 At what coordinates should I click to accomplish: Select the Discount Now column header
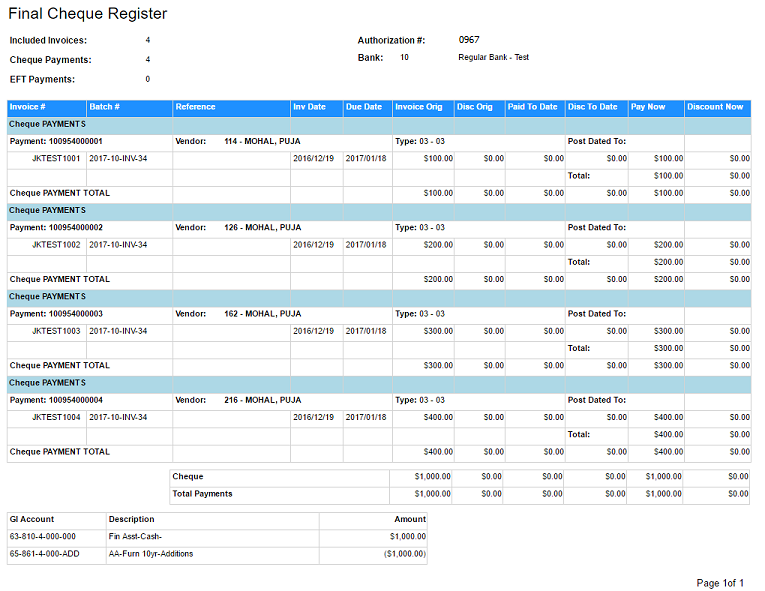(715, 107)
